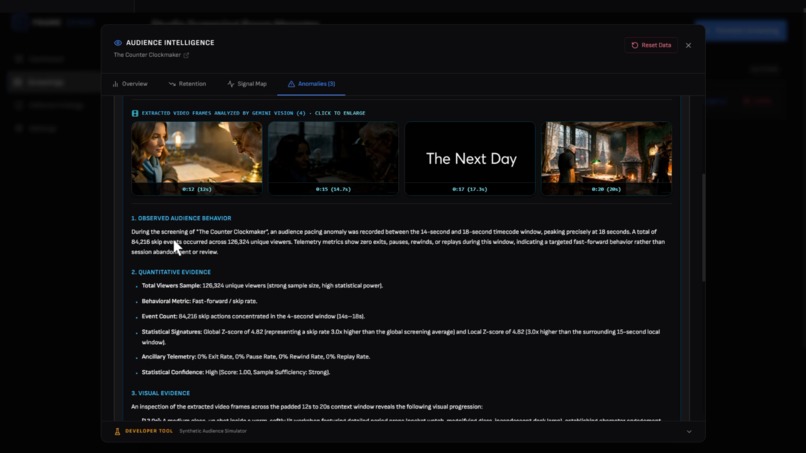Viewport: 806px width, 453px height.
Task: Click the Statistical Confidence line
Action: pos(236,372)
